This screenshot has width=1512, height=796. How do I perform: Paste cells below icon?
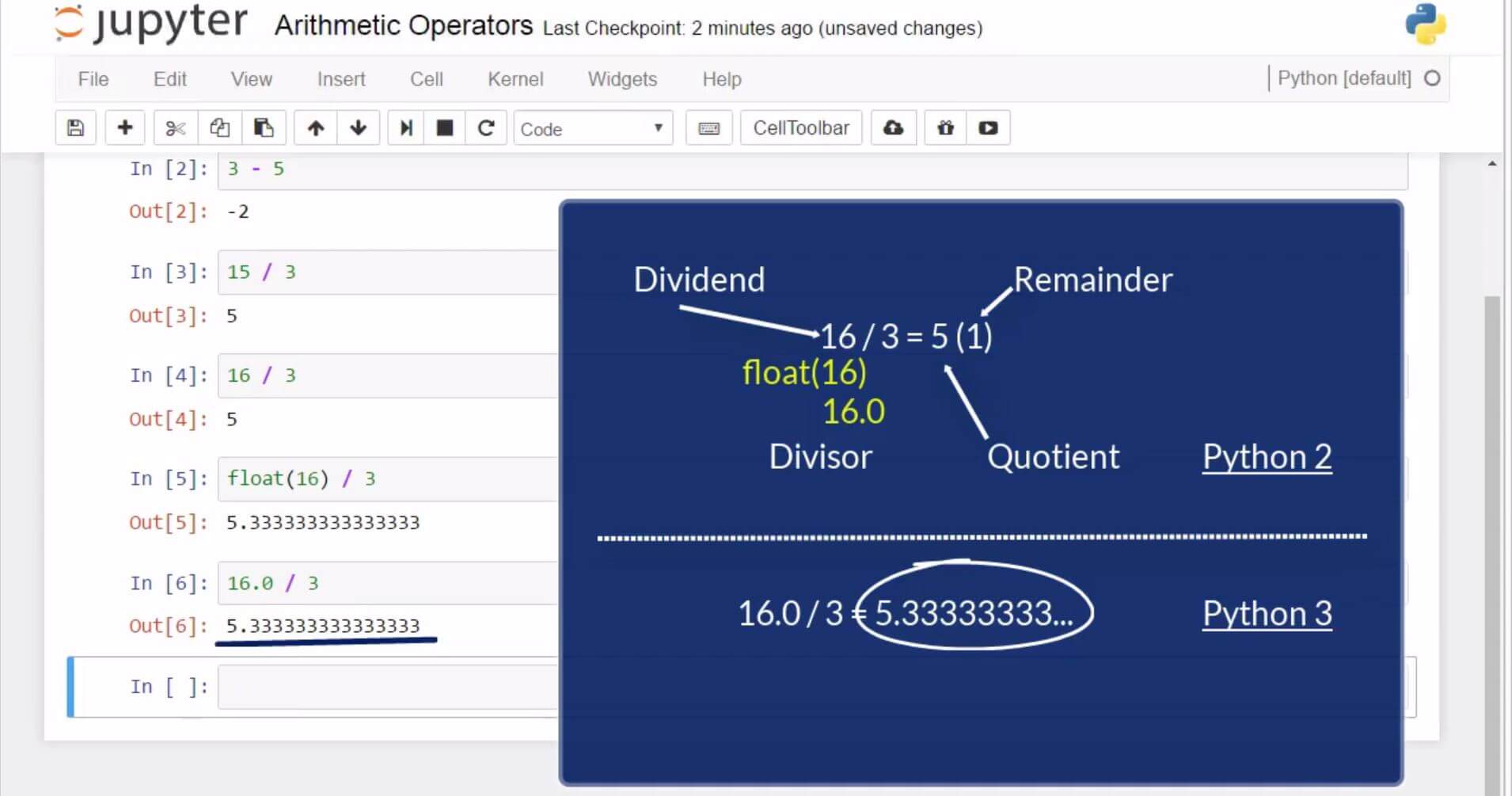tap(264, 128)
